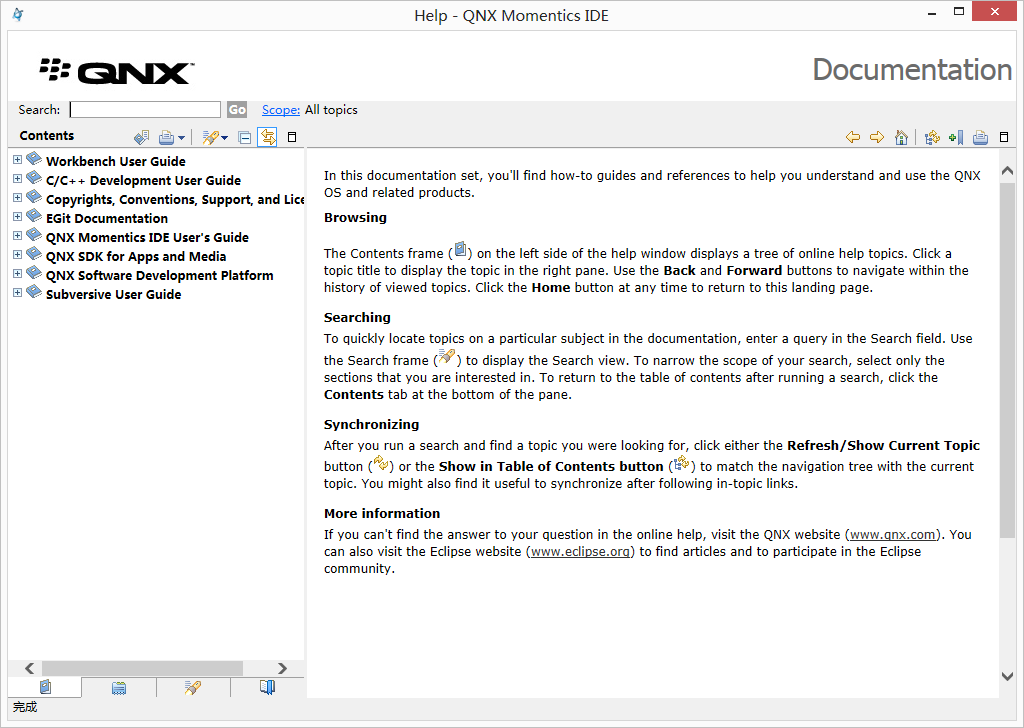Click the Bookmark Document plus icon
Viewport: 1024px width, 728px height.
(956, 137)
